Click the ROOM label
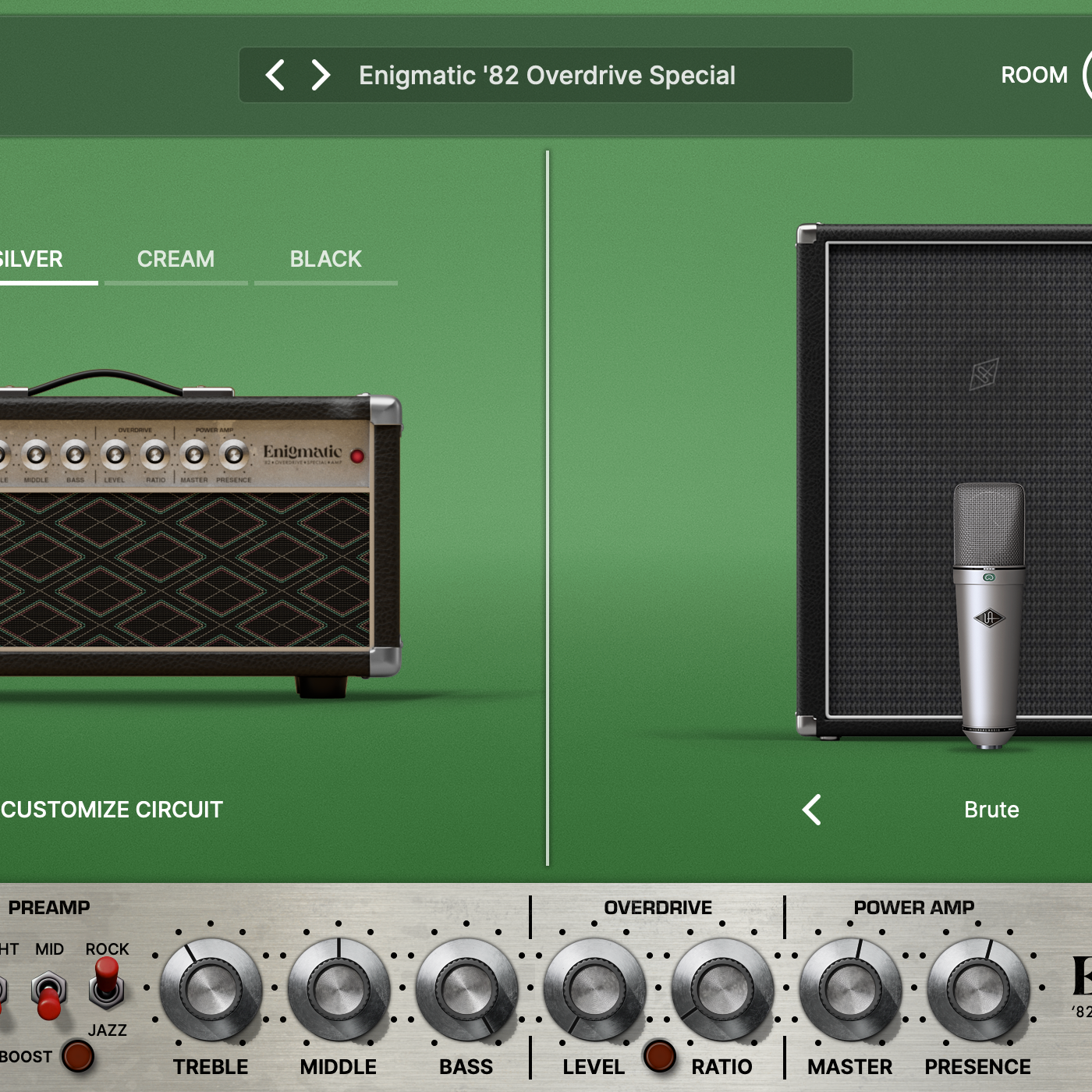This screenshot has height=1092, width=1092. tap(1034, 75)
